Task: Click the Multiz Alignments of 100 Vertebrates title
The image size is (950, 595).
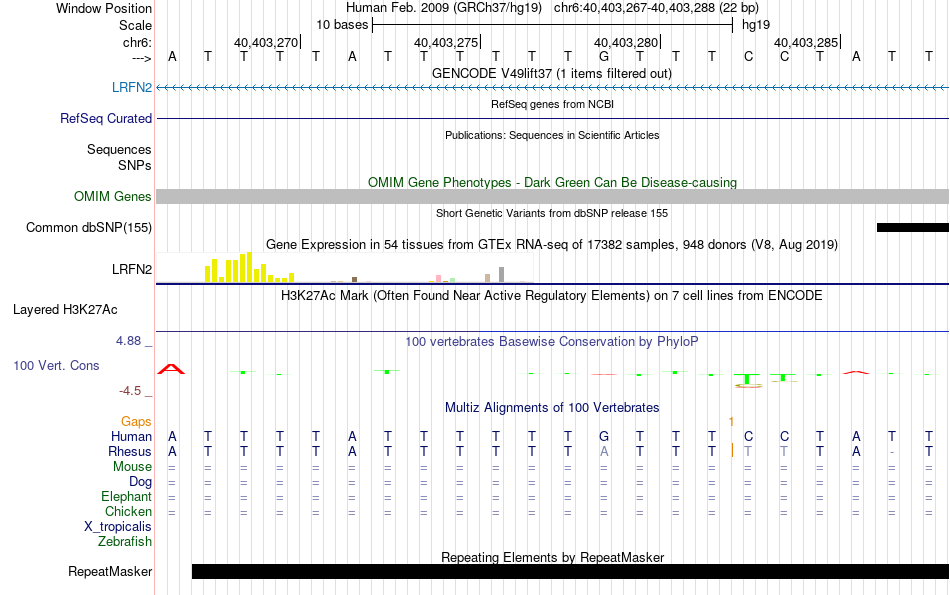Action: [552, 408]
